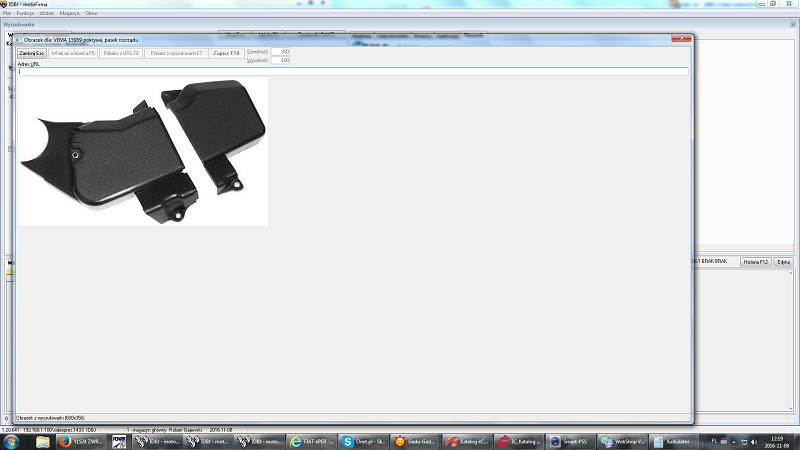Focus the Szerokość width field
The image size is (800, 450).
tap(281, 52)
